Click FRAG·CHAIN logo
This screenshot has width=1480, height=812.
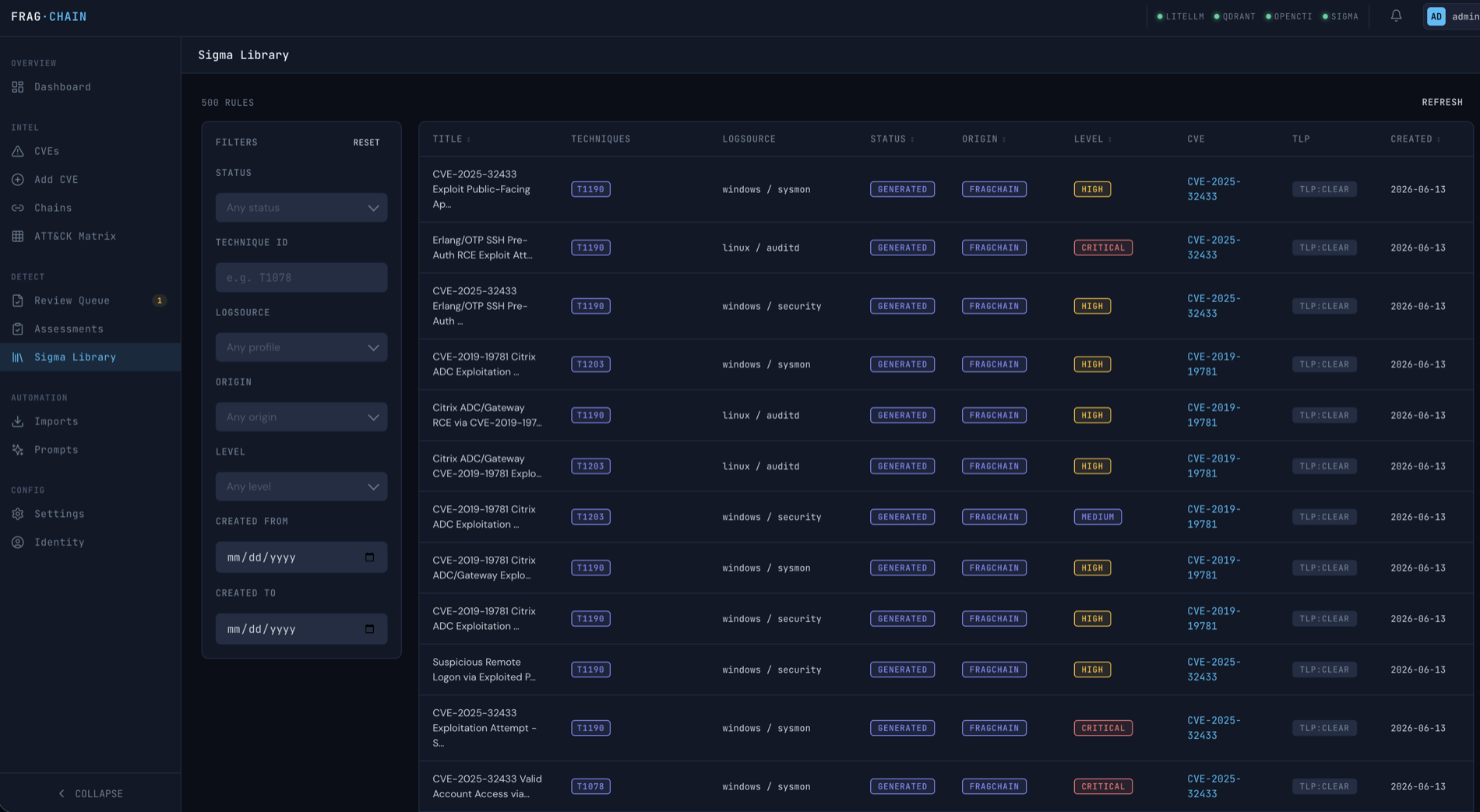coord(49,16)
